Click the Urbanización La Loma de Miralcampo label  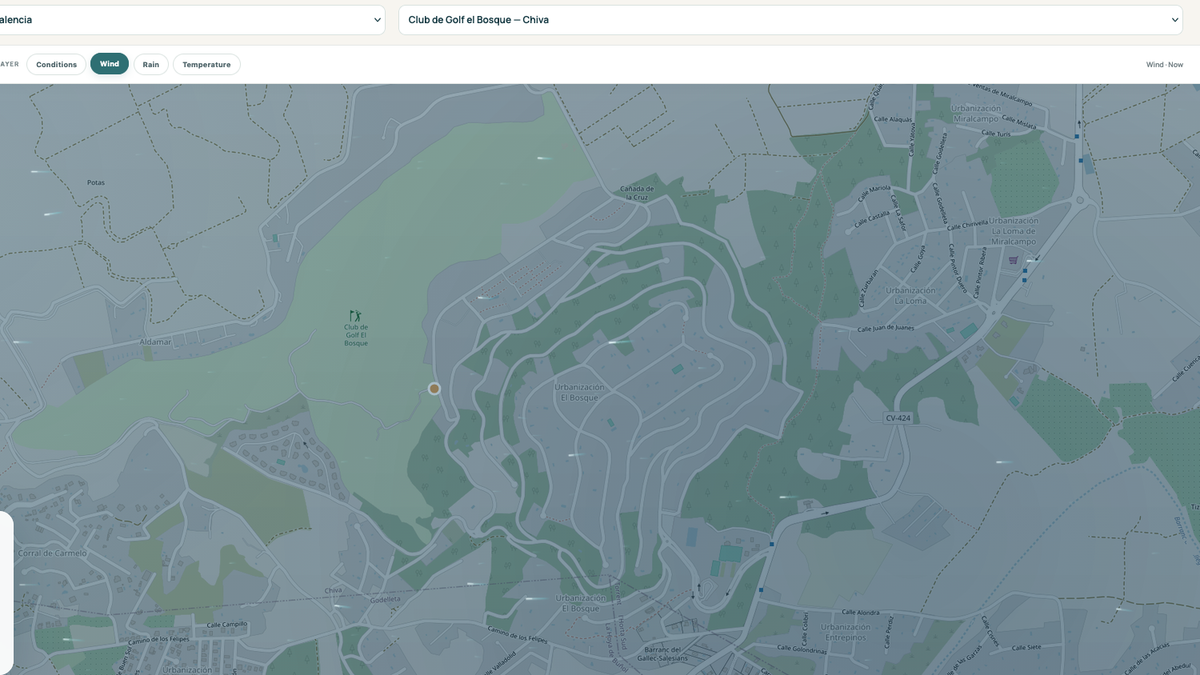coord(1014,231)
